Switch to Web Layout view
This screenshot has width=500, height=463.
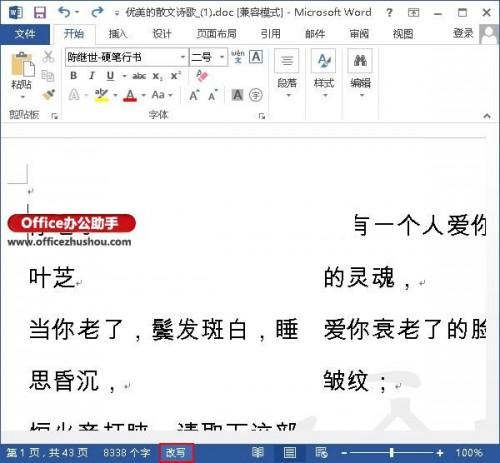click(321, 453)
